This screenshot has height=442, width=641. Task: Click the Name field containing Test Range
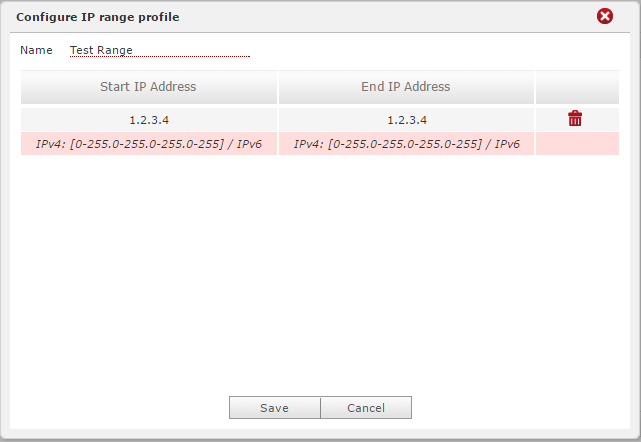(x=158, y=50)
